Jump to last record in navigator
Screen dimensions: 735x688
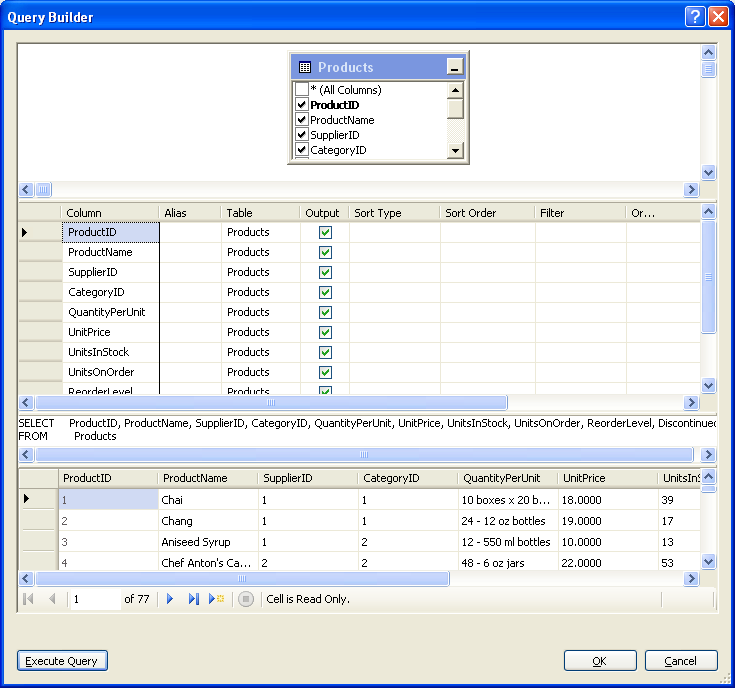pos(194,599)
